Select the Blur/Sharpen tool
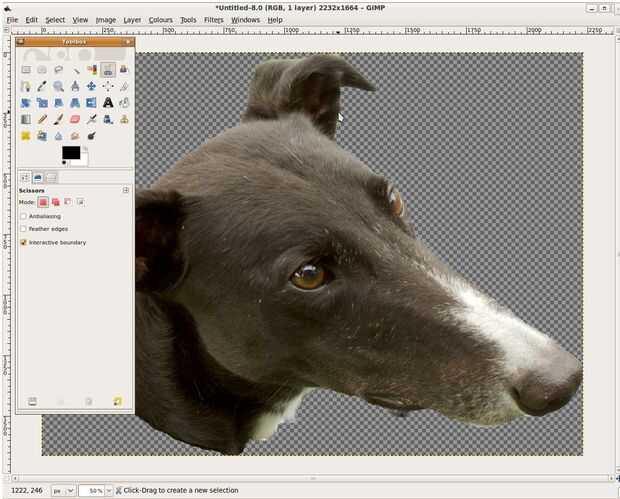The image size is (620, 499). click(59, 136)
